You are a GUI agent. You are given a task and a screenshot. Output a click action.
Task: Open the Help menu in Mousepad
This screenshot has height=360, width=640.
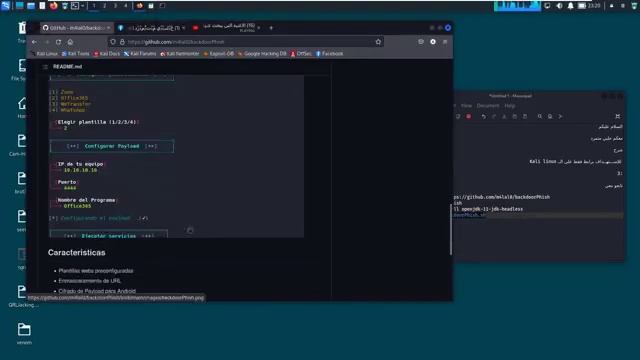509,106
